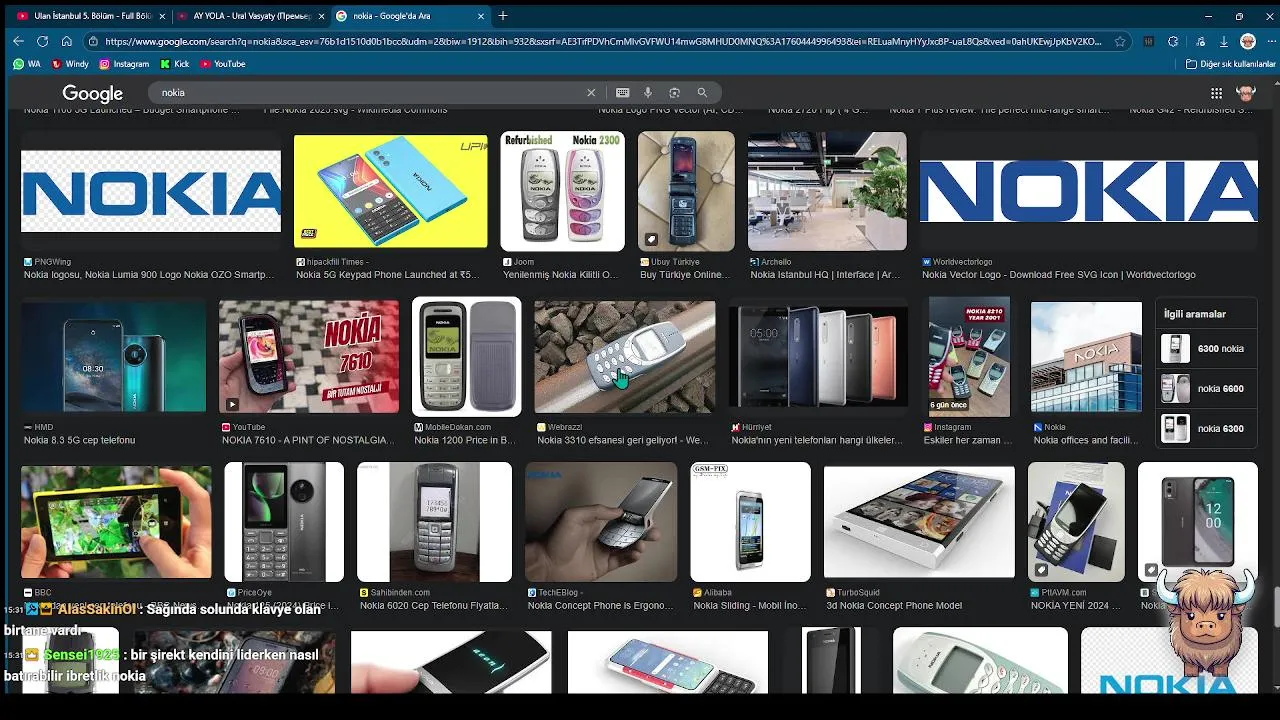This screenshot has width=1280, height=720.
Task: Open Nokia 8.3 5G HMD image
Action: pos(113,356)
